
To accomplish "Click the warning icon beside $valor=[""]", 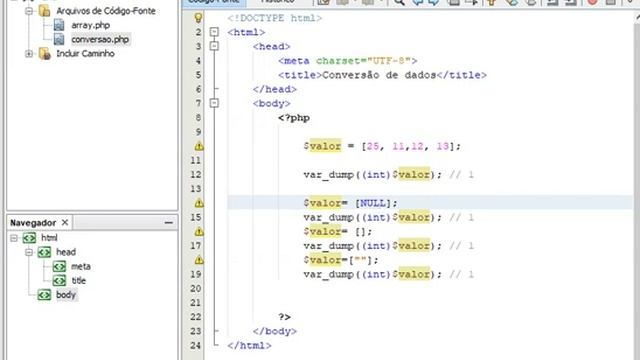I will click(x=199, y=260).
